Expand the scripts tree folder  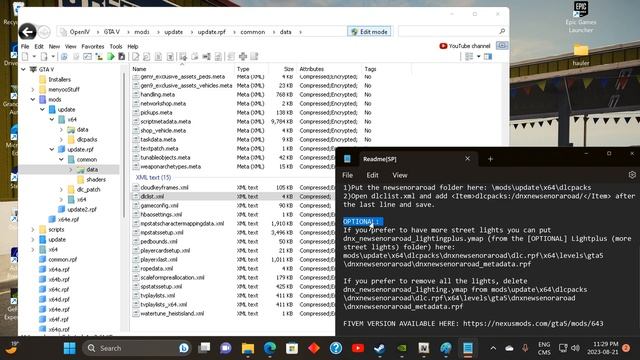point(33,229)
